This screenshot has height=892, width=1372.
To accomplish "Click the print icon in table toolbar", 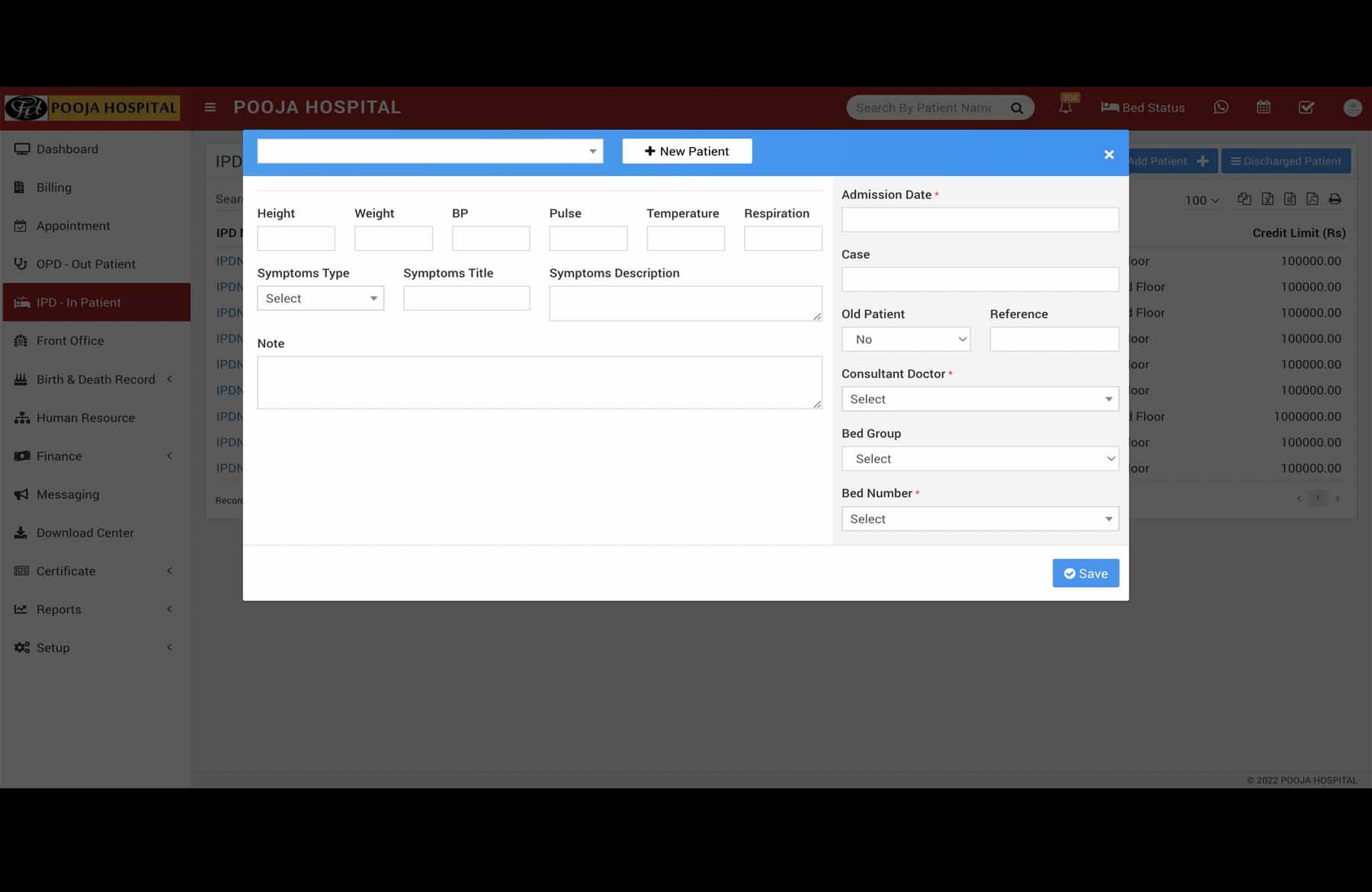I will [1335, 199].
